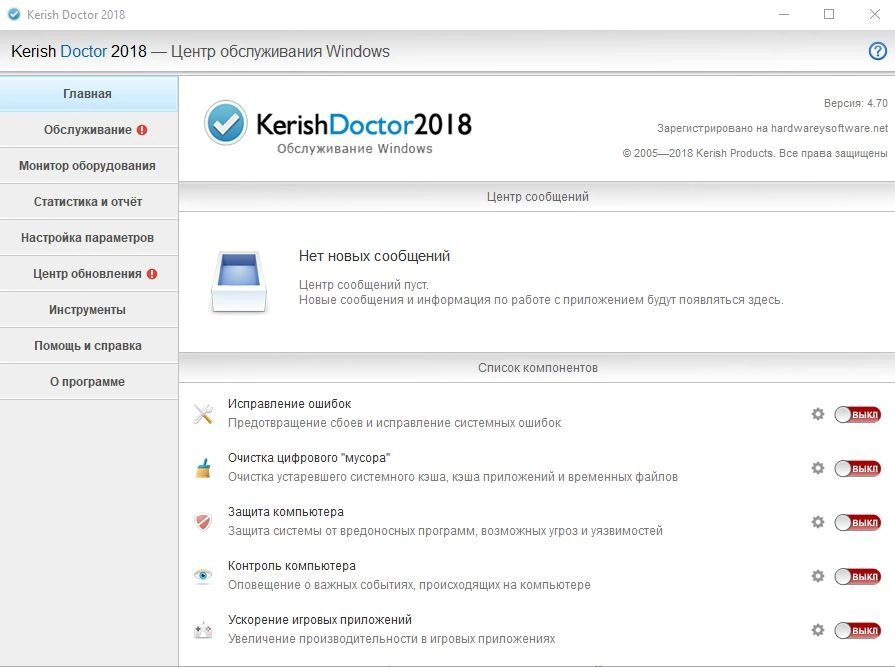The image size is (895, 667).
Task: Click the Очистка цифрового "мусора" title
Action: pyautogui.click(x=309, y=458)
